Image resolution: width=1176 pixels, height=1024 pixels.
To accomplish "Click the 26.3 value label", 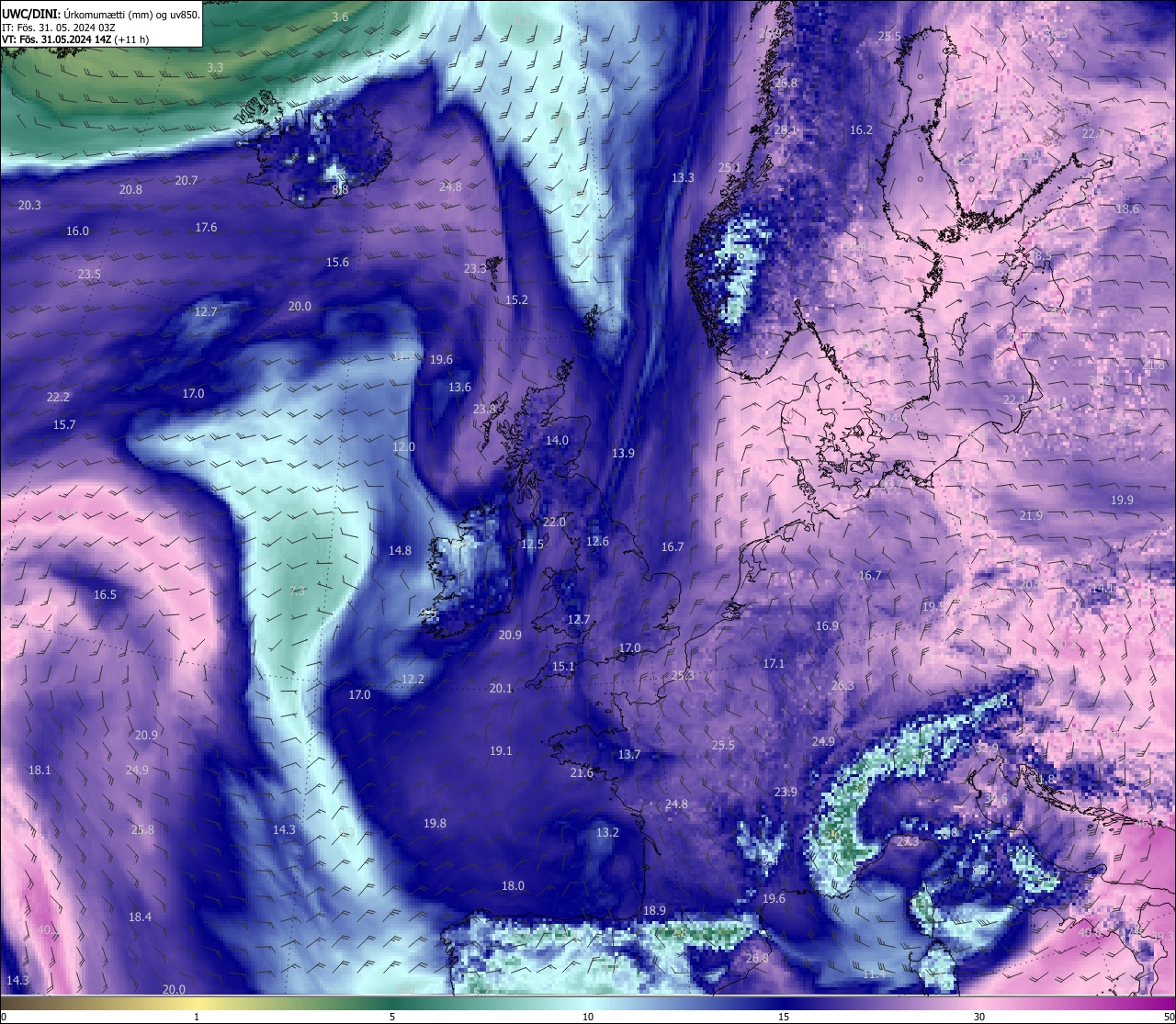I will coord(842,685).
